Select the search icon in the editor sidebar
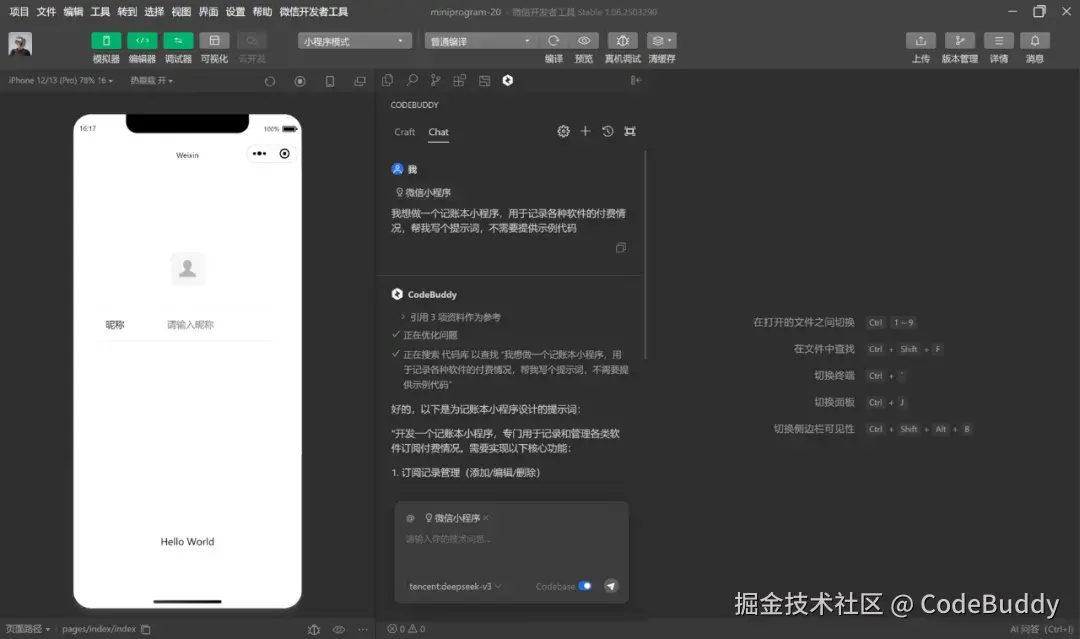This screenshot has width=1080, height=639. 412,81
